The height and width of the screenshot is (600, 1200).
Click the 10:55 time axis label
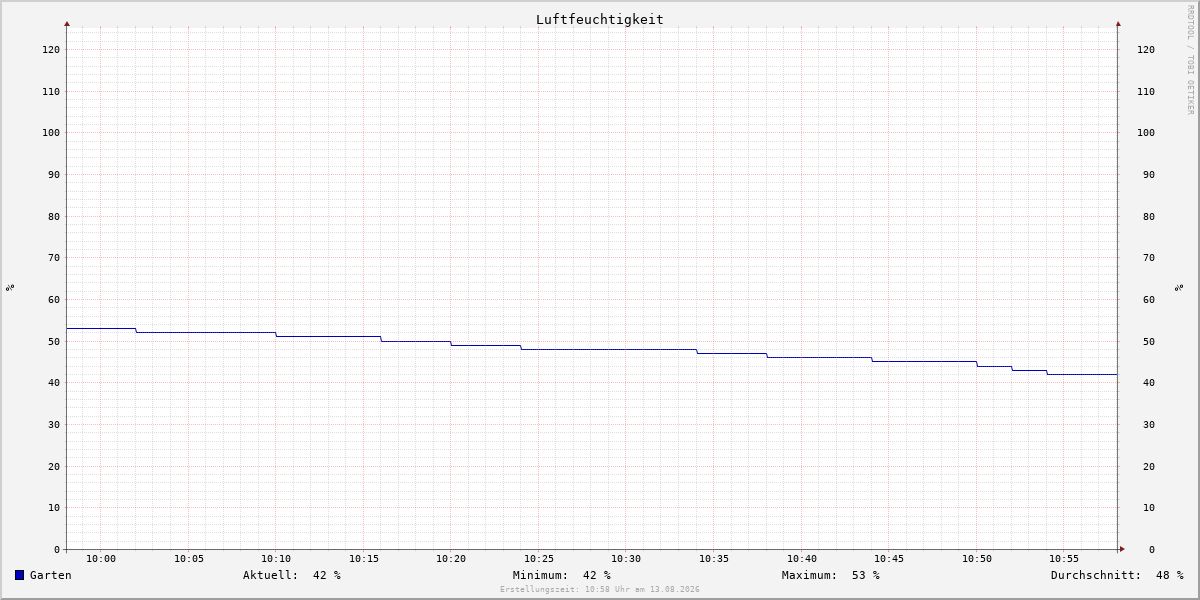1064,559
